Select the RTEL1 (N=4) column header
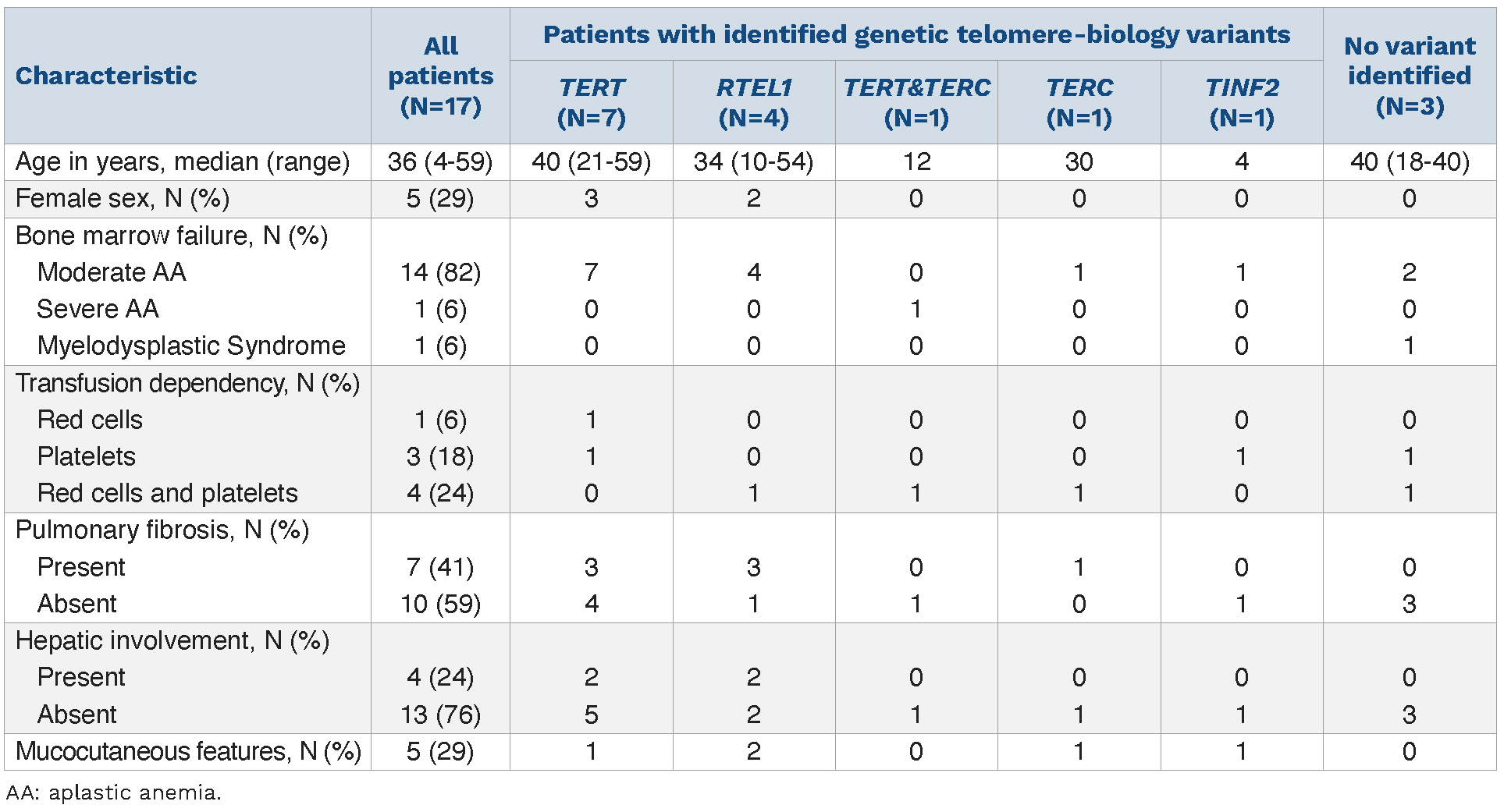The height and width of the screenshot is (812, 1504). pyautogui.click(x=753, y=102)
